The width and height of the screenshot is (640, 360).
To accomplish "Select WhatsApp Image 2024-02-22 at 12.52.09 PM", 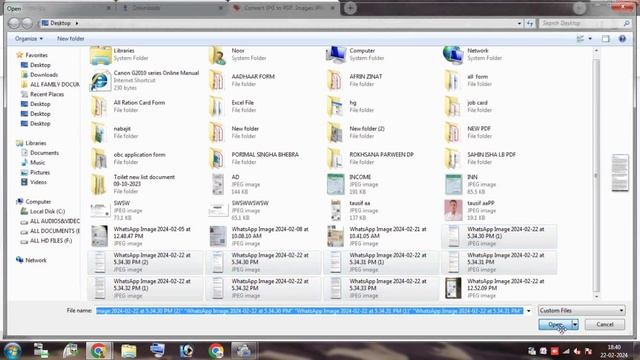I will tap(498, 288).
